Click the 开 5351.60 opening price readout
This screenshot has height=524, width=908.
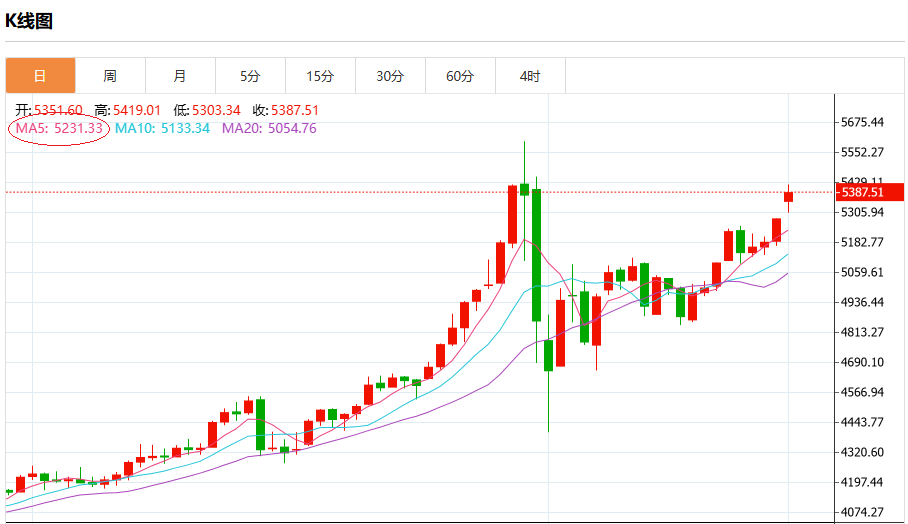pyautogui.click(x=48, y=110)
